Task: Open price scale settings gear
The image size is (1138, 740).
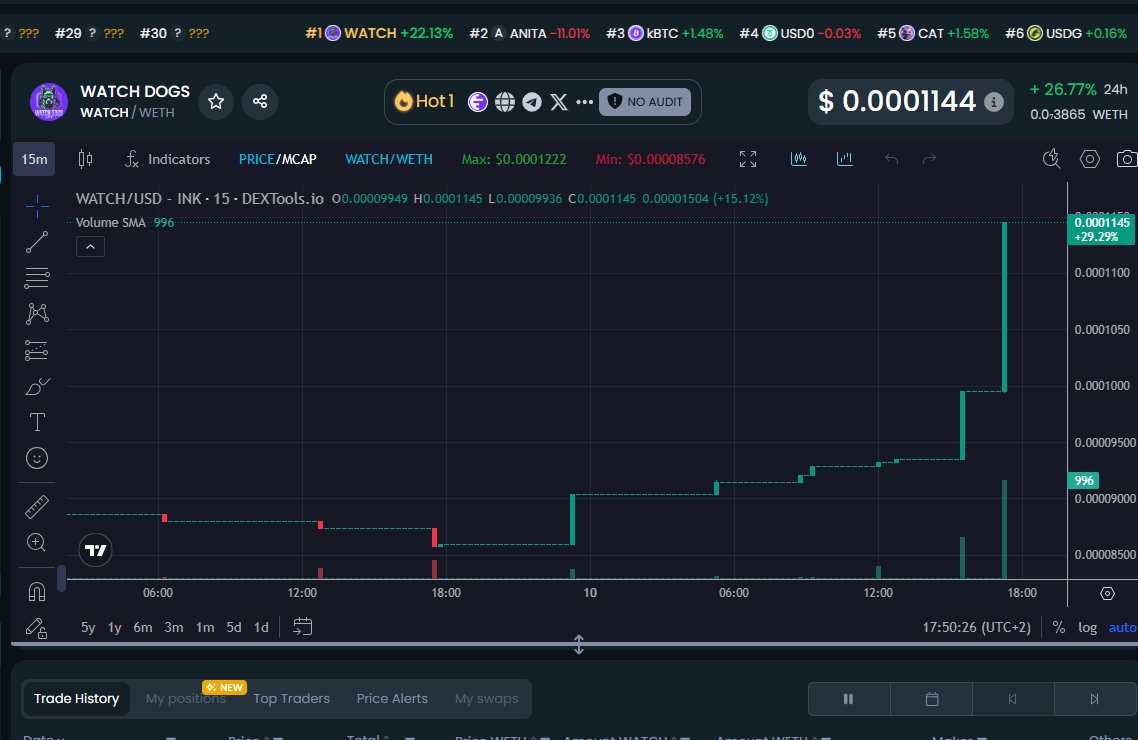Action: (1107, 593)
